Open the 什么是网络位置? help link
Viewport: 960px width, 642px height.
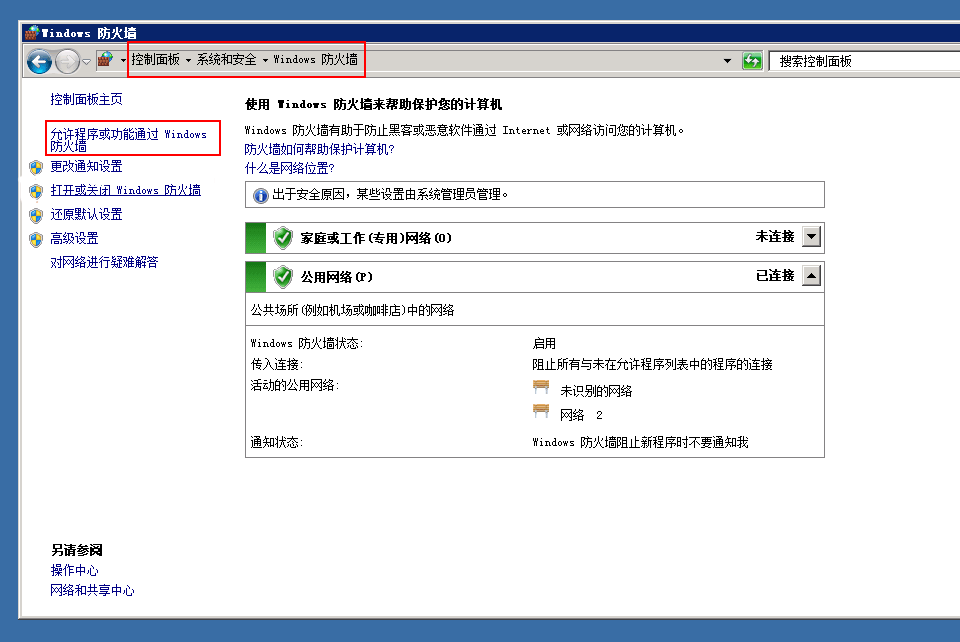click(289, 168)
